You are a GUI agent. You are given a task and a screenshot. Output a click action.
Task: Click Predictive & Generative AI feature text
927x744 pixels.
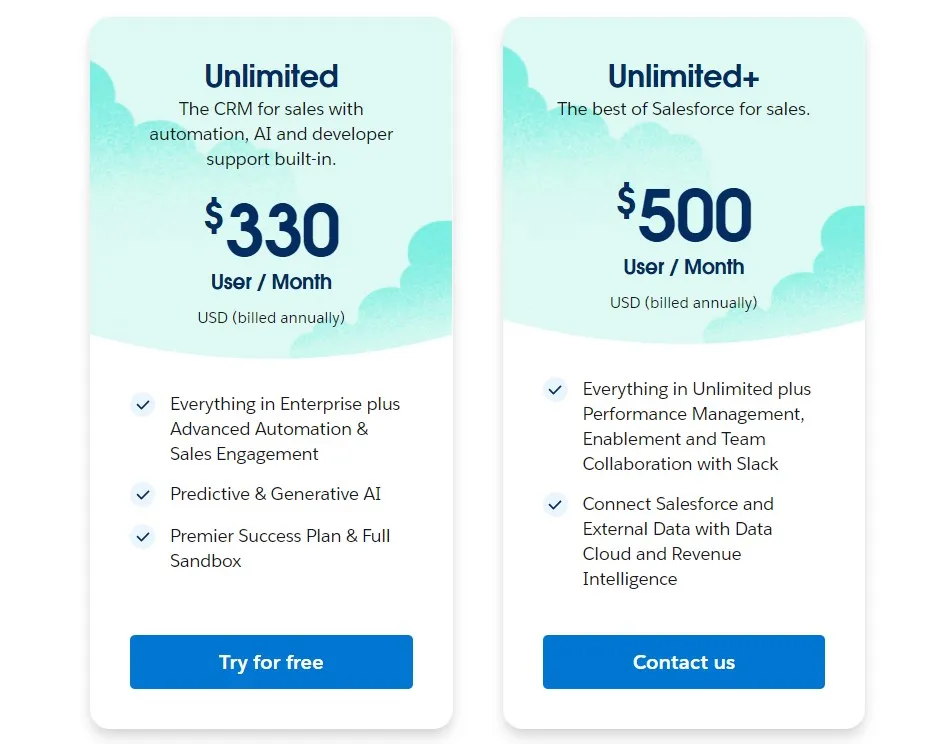click(x=275, y=494)
